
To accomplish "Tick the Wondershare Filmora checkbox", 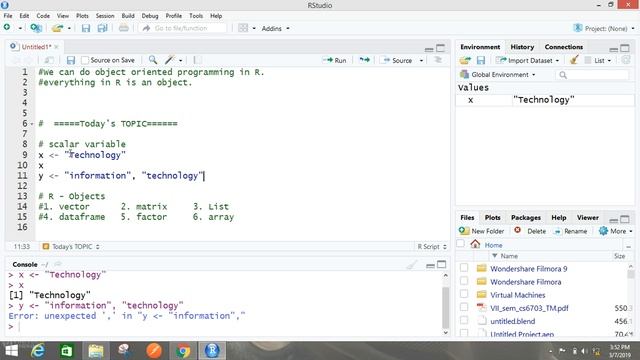I will 464,281.
